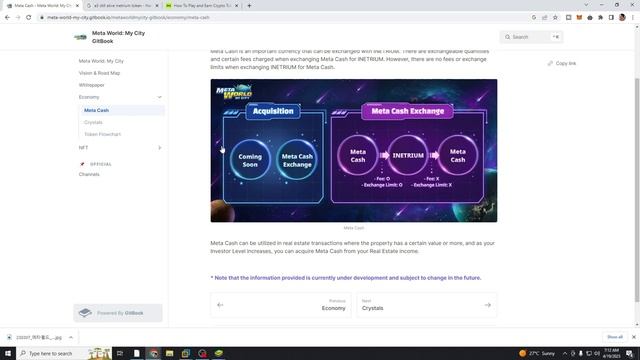Screen dimensions: 640x360
Task: Open the extensions puzzle piece menu
Action: coord(600,18)
